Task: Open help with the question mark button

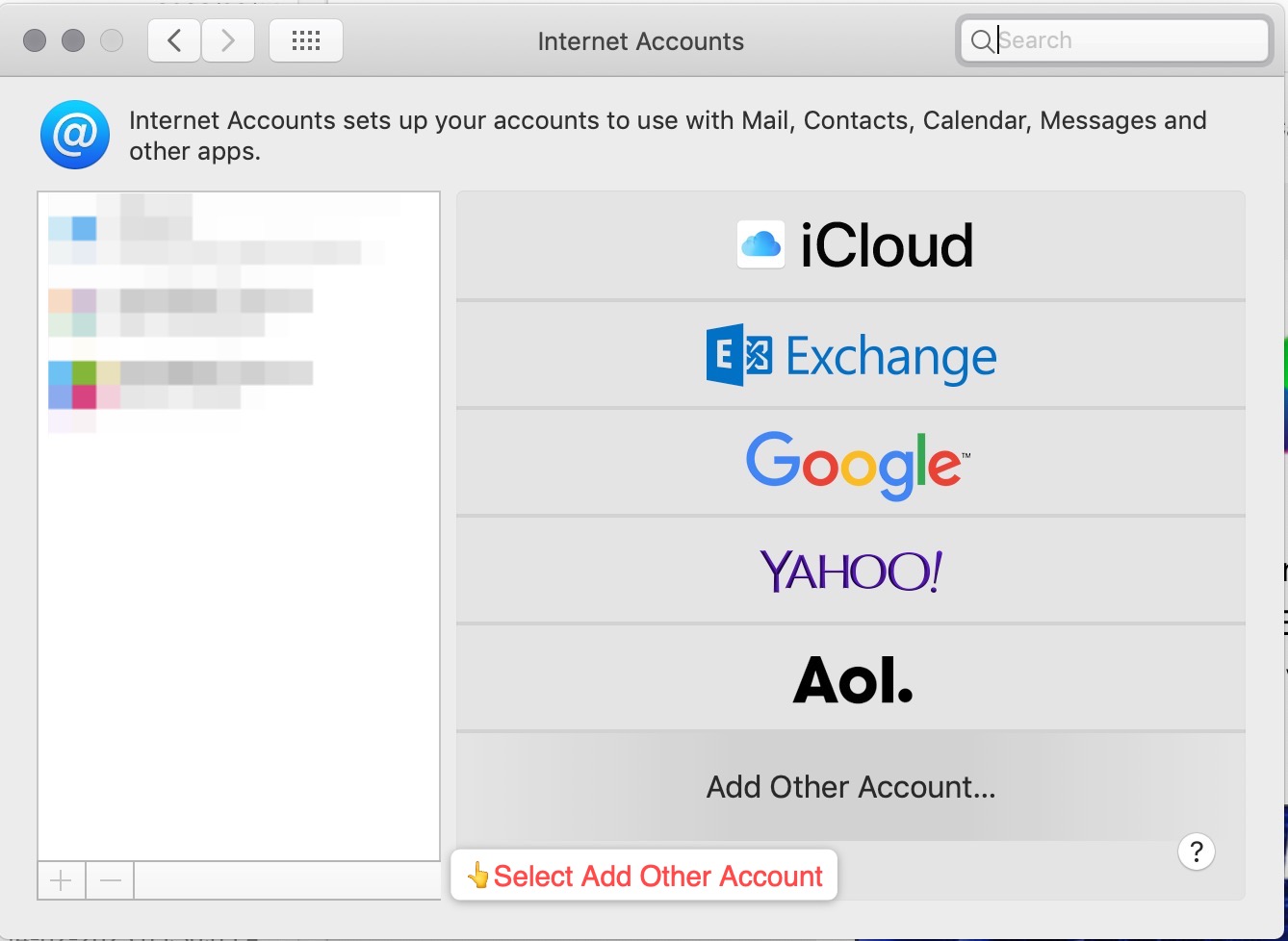Action: click(1197, 852)
